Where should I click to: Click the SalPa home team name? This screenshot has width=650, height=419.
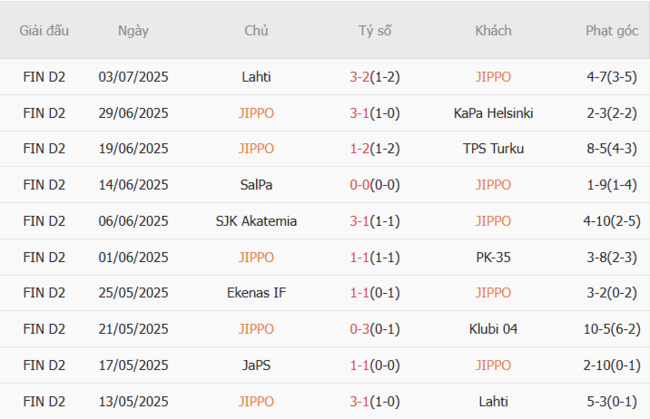[x=256, y=185]
